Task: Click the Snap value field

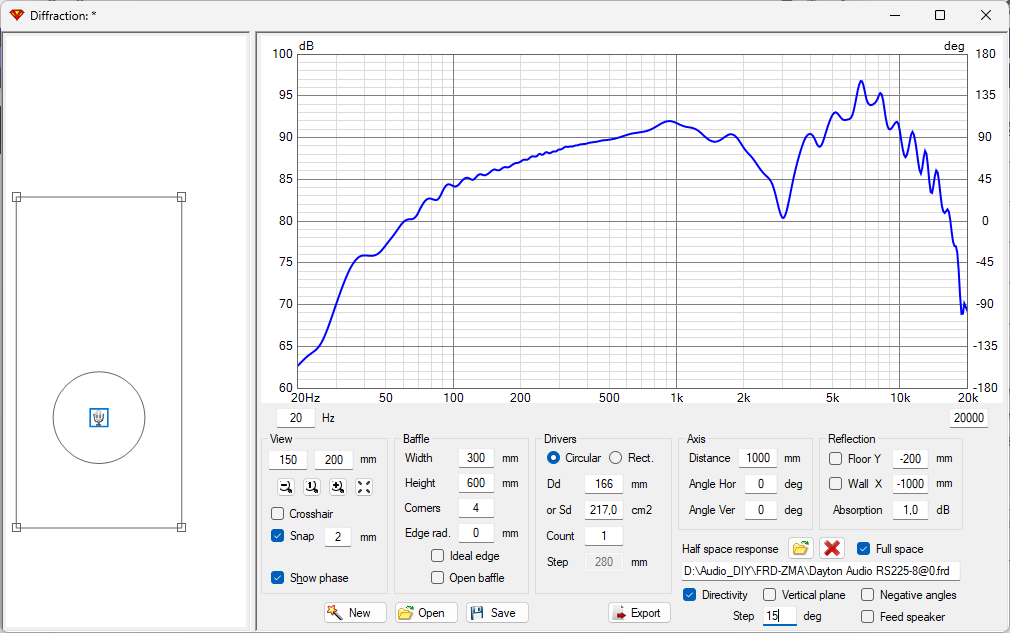Action: point(338,536)
